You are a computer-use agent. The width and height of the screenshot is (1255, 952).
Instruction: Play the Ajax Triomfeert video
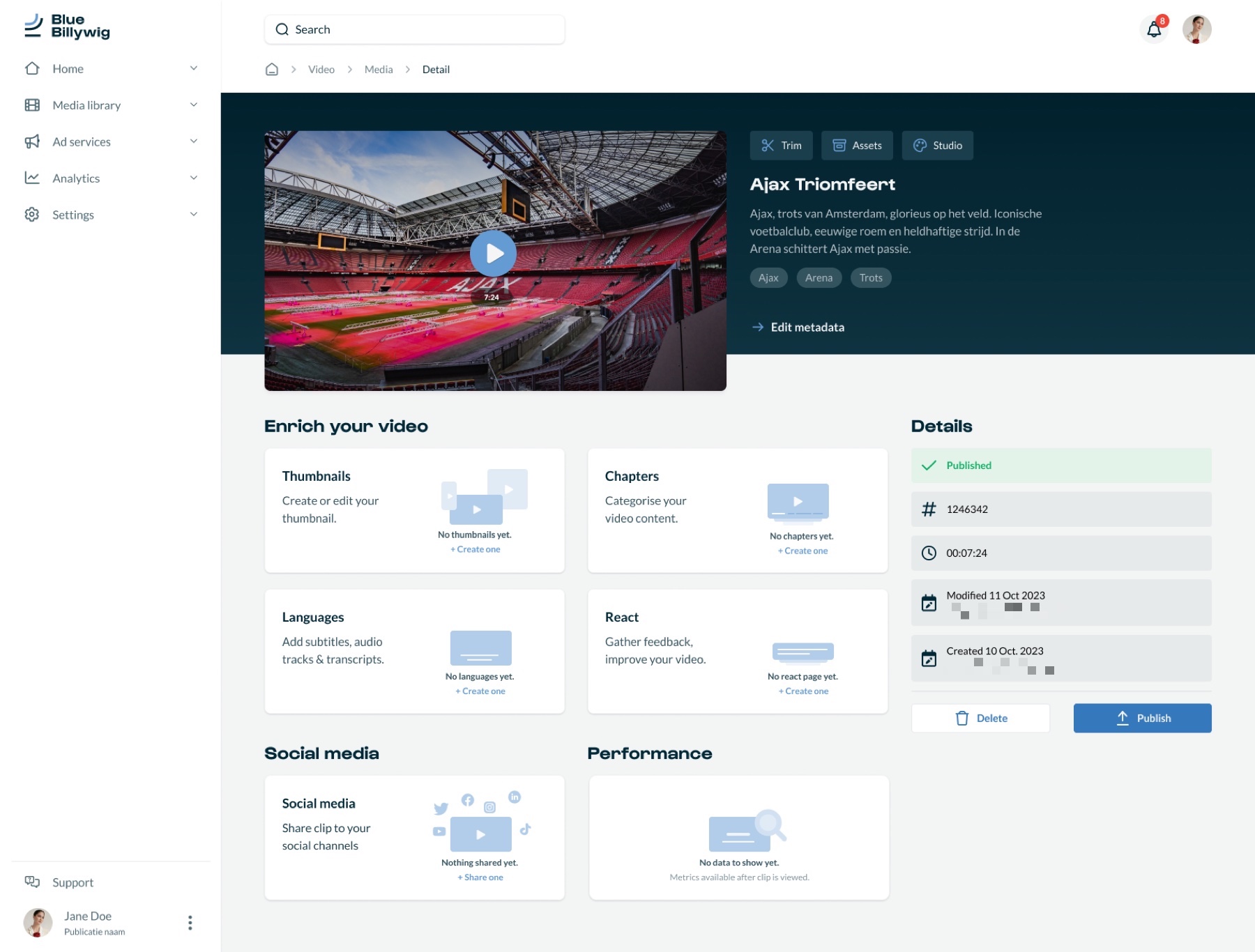pyautogui.click(x=493, y=254)
